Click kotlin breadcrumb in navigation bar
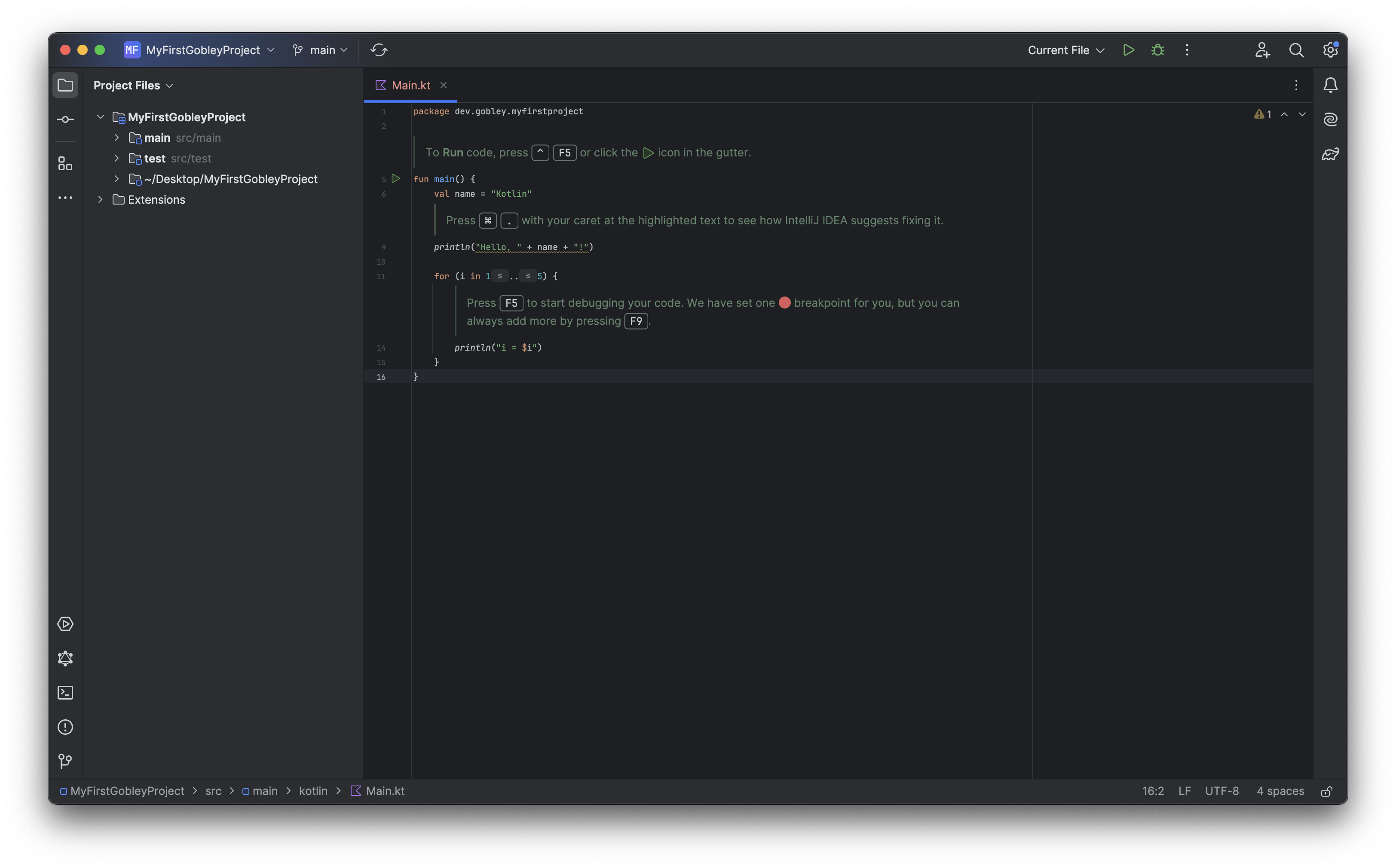The width and height of the screenshot is (1396, 868). pos(313,791)
